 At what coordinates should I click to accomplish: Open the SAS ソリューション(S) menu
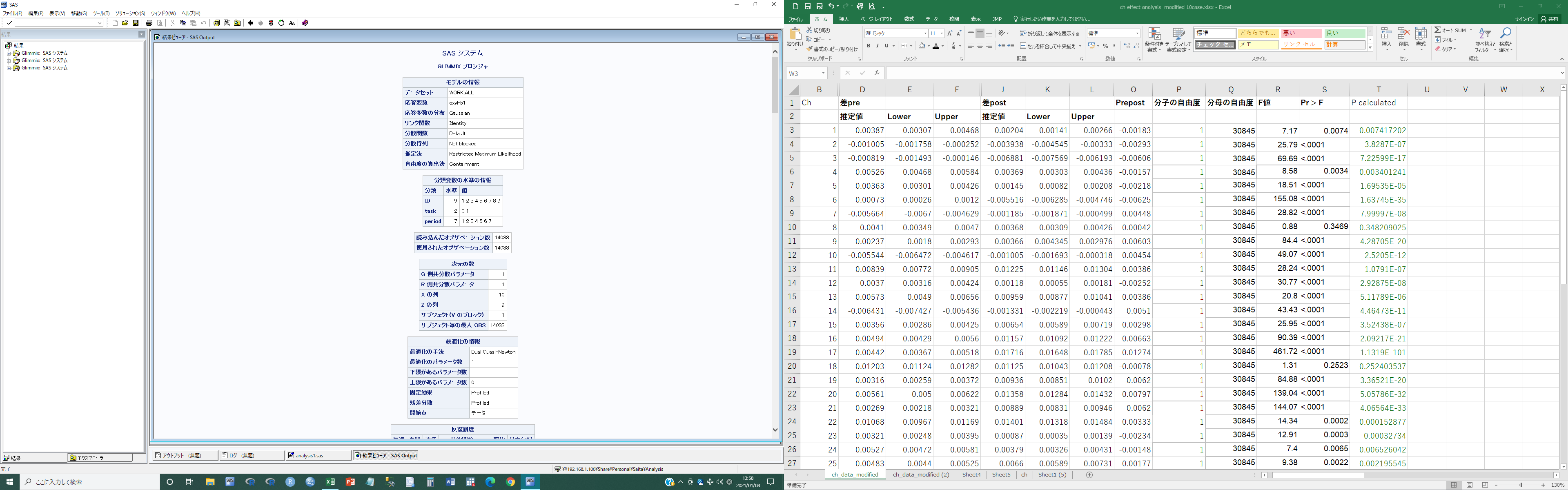(x=130, y=13)
